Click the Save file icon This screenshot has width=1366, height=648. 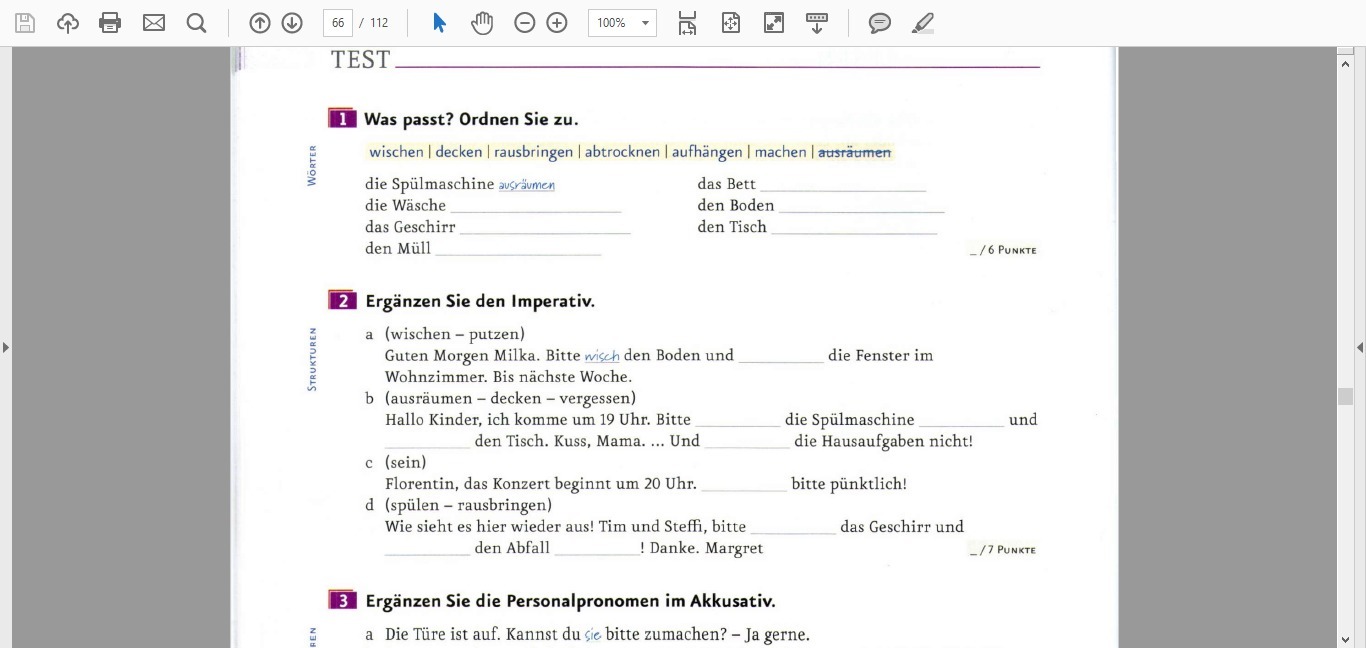[x=25, y=23]
